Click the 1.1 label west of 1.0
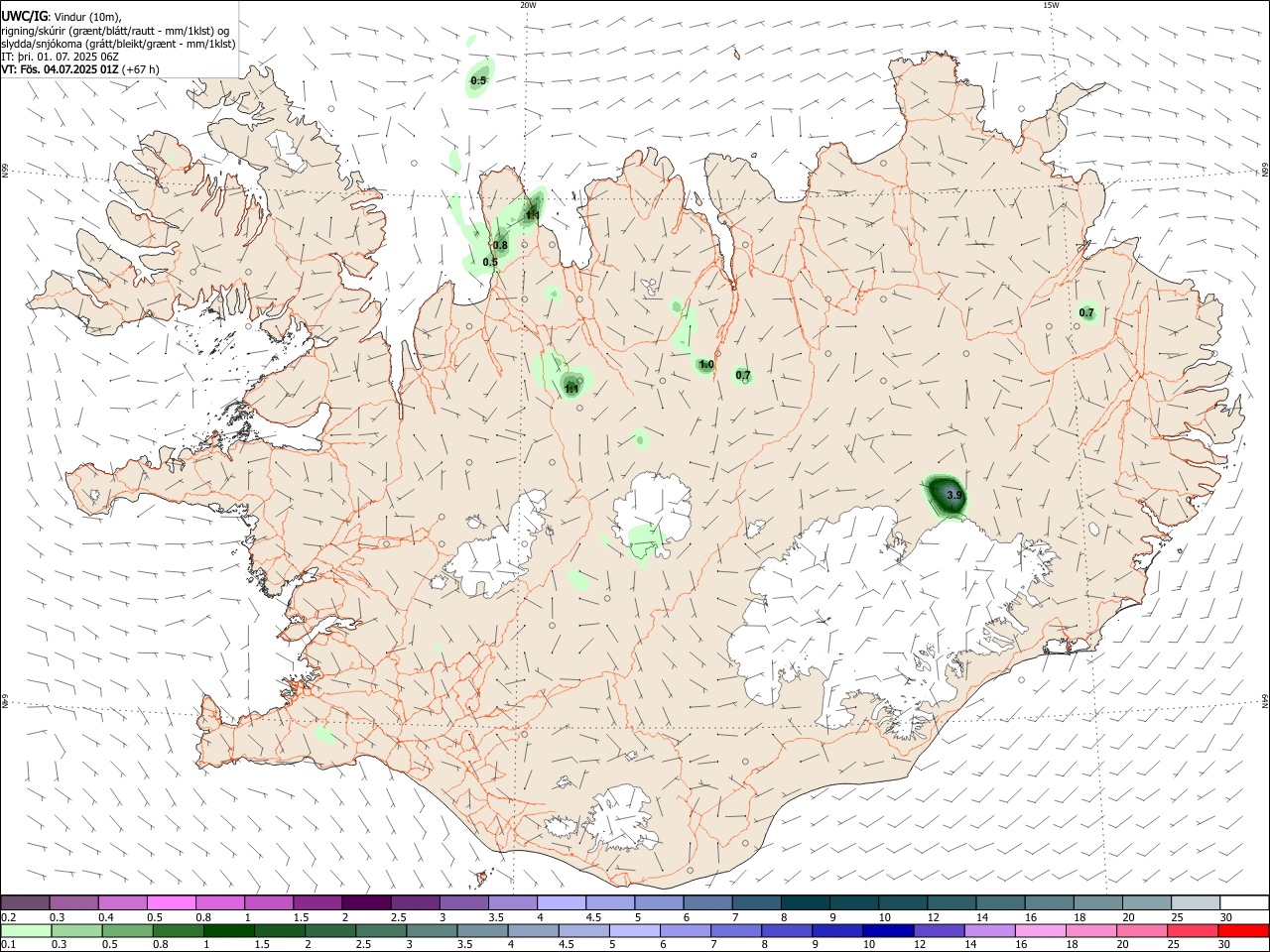 pos(571,390)
